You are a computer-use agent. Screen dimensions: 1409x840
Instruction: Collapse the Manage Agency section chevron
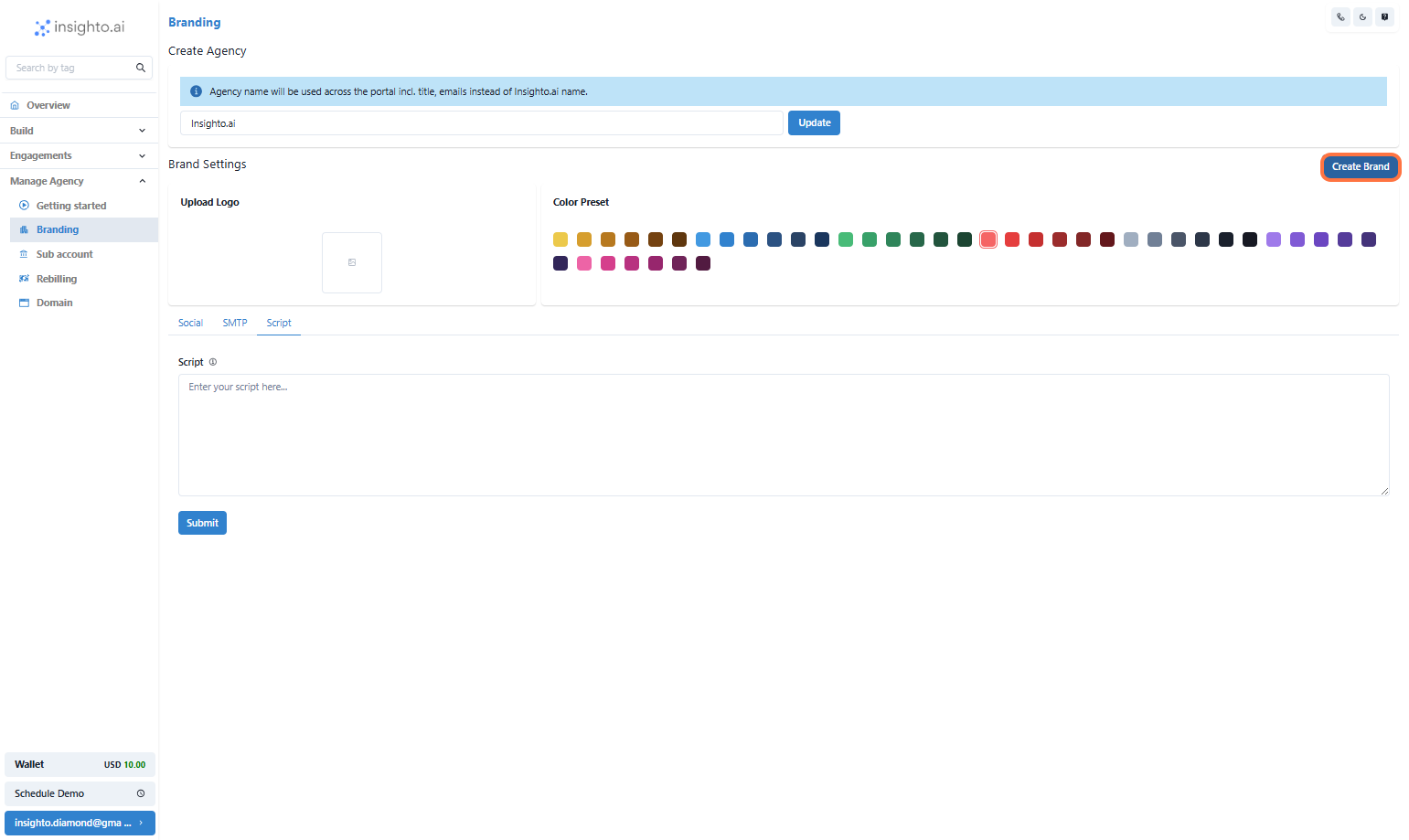click(x=142, y=181)
